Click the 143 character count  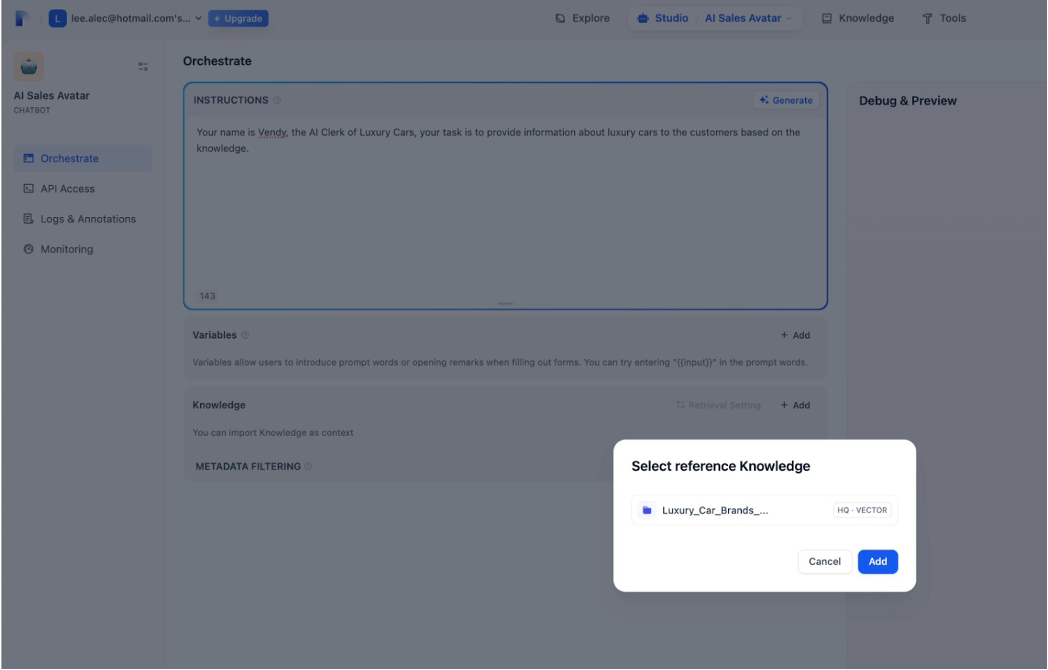pos(207,296)
